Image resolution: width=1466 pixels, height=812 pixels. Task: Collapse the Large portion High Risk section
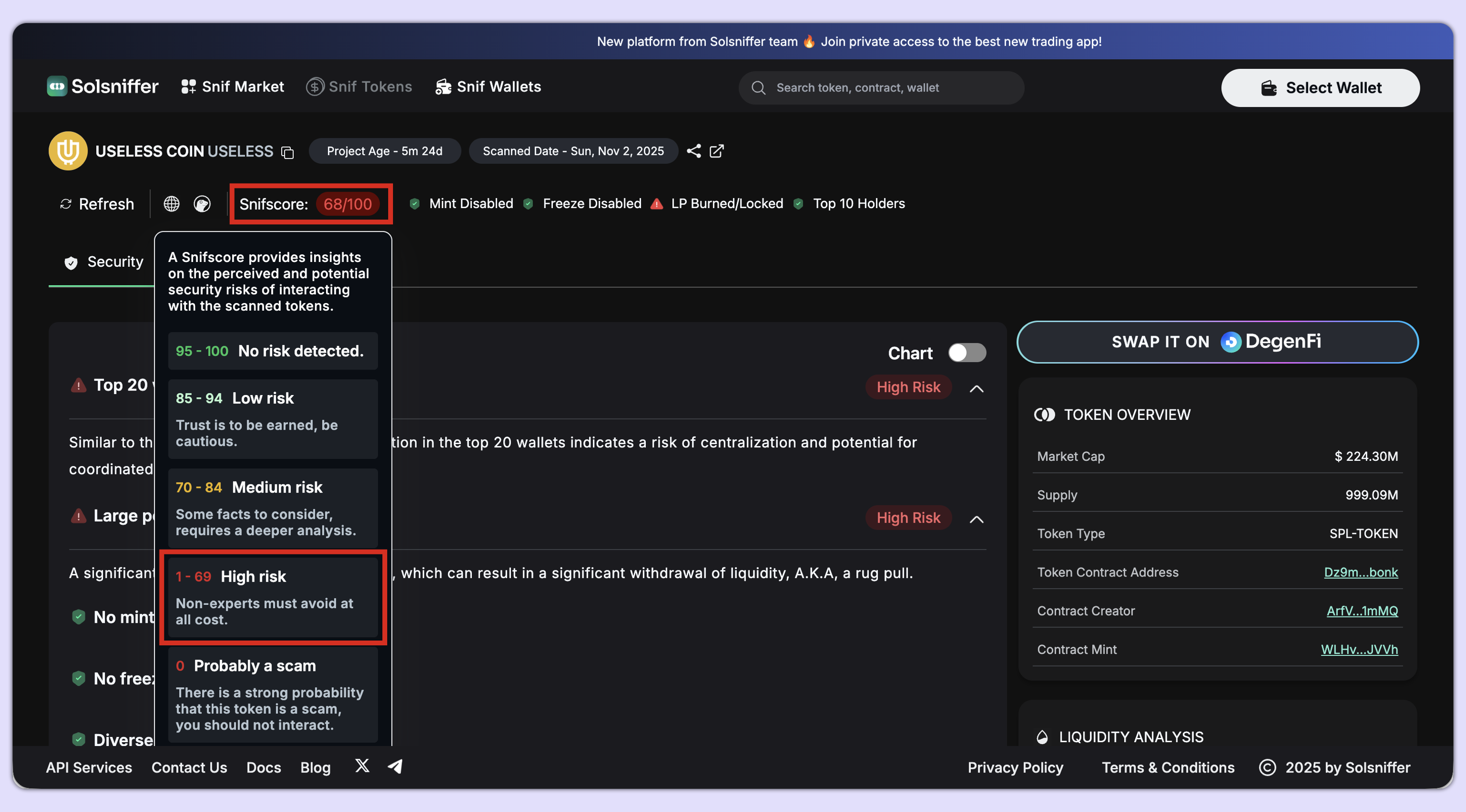pyautogui.click(x=976, y=519)
